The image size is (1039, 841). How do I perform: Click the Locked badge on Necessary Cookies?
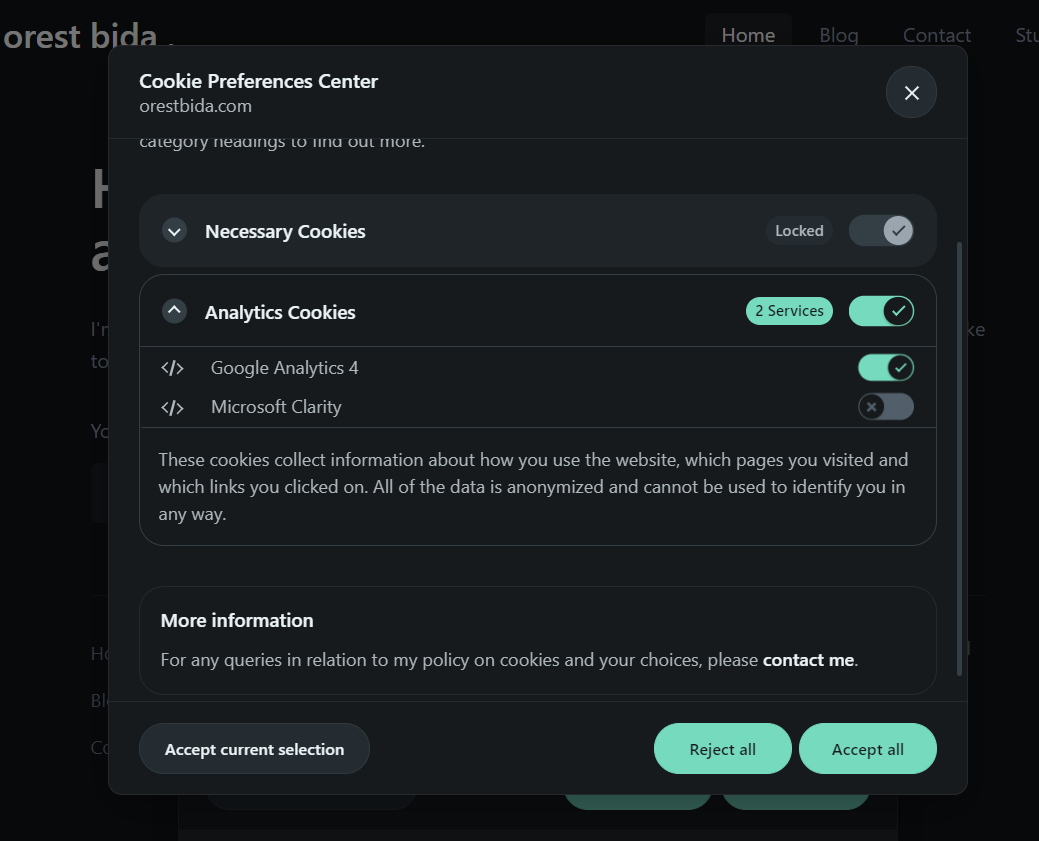(x=799, y=230)
